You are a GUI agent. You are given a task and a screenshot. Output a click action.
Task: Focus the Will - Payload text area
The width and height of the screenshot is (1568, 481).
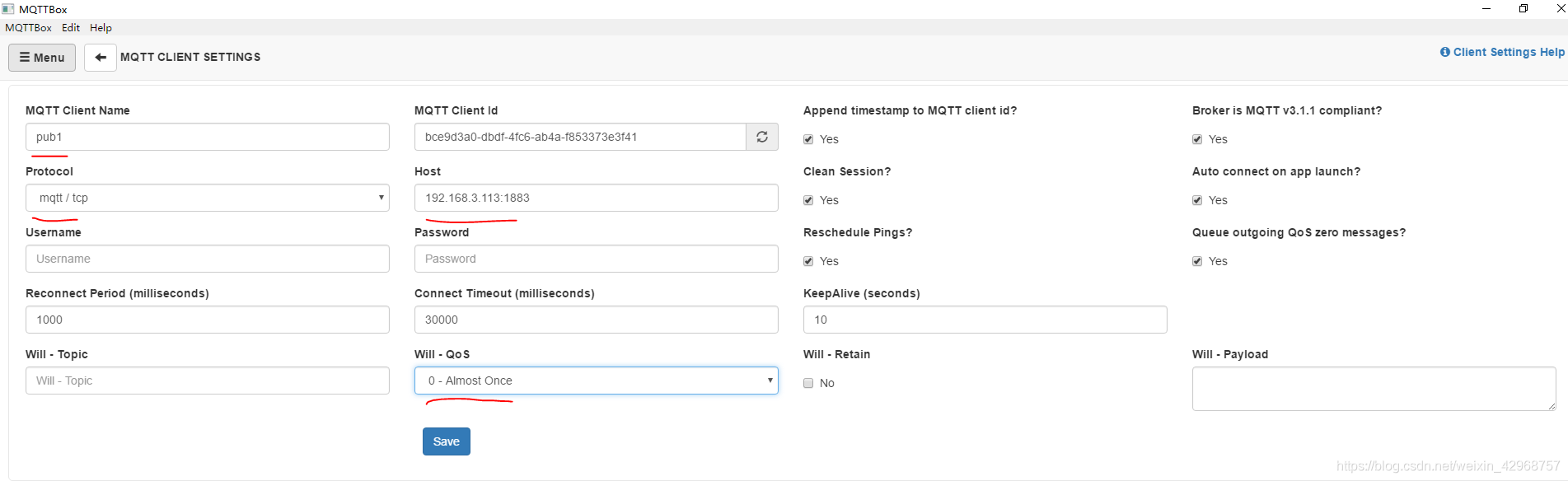pos(1374,389)
